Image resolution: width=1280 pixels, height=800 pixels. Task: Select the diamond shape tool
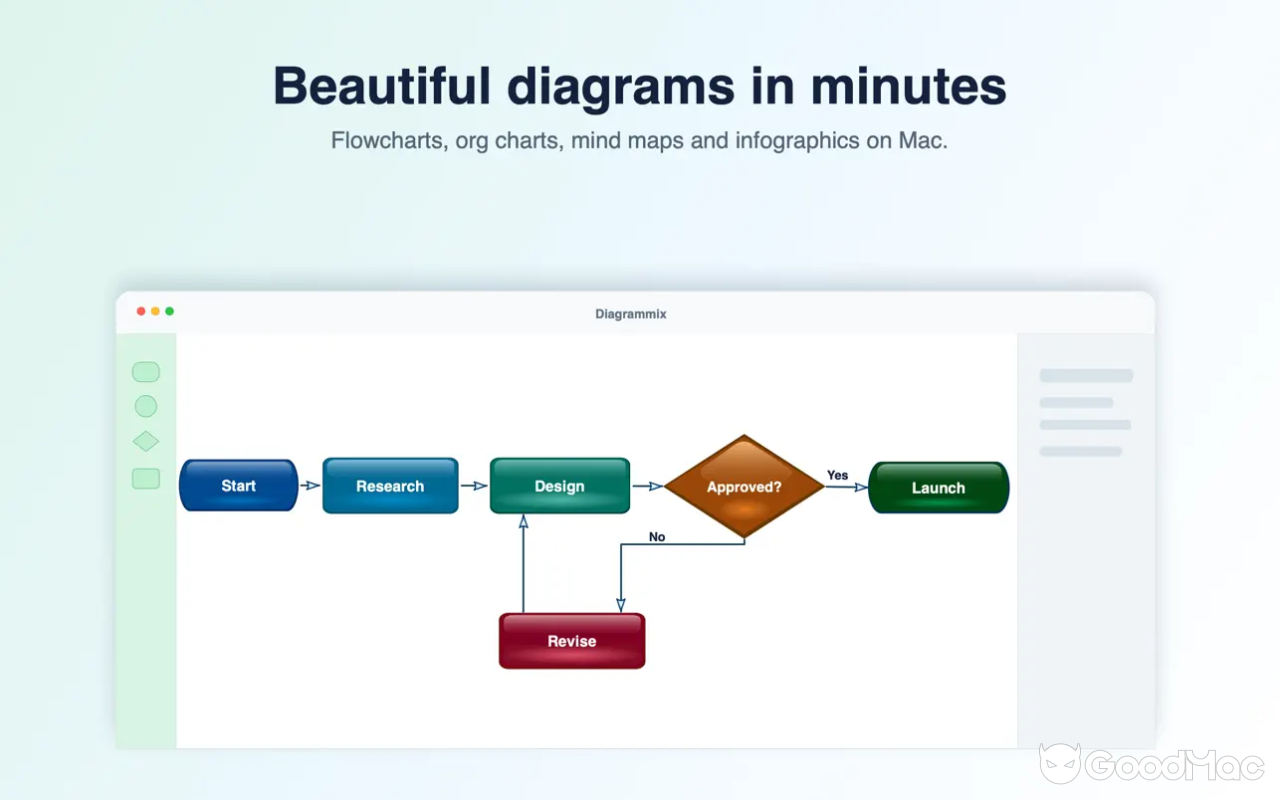point(146,441)
